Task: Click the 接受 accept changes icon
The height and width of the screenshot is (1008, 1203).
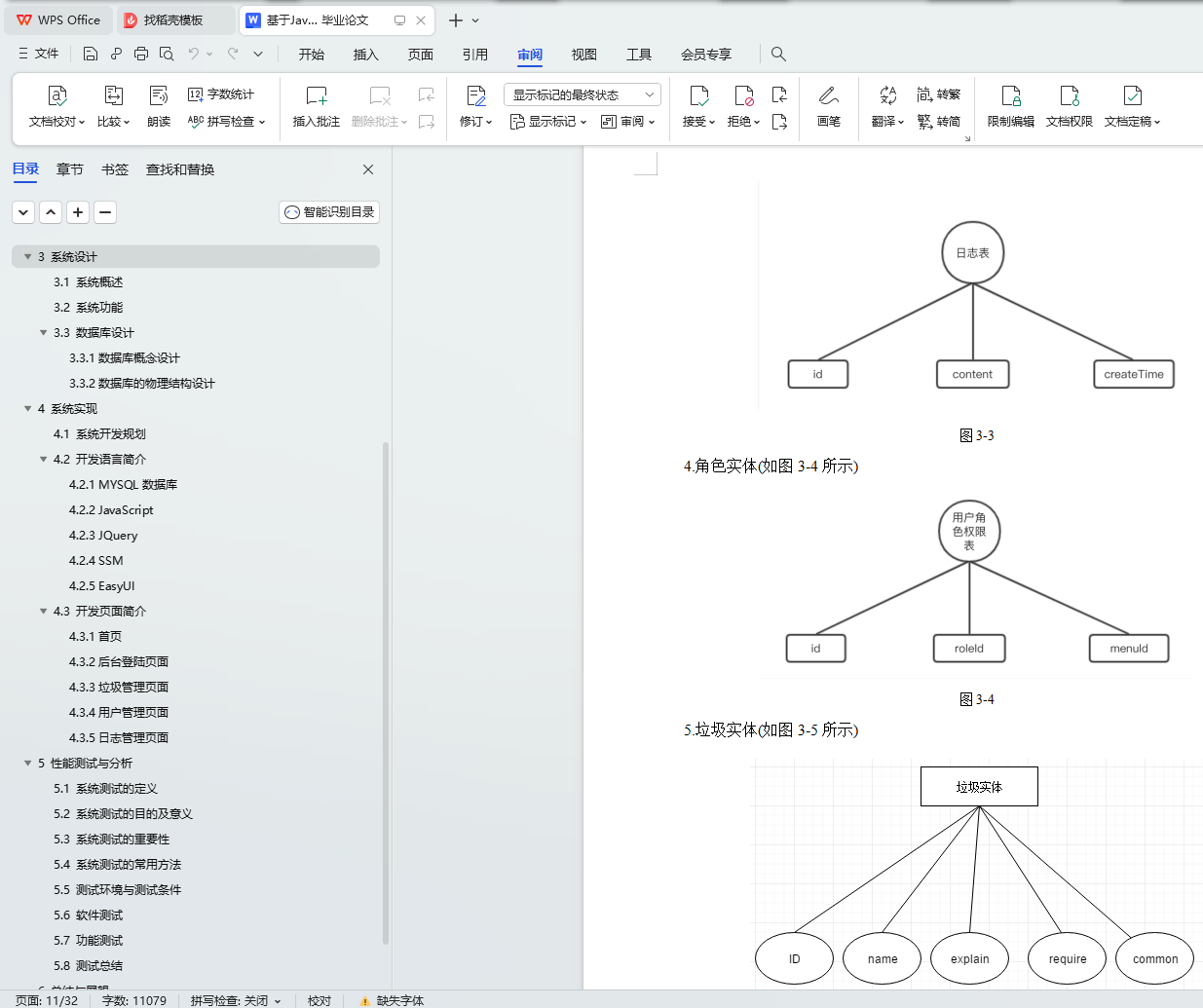Action: point(698,95)
